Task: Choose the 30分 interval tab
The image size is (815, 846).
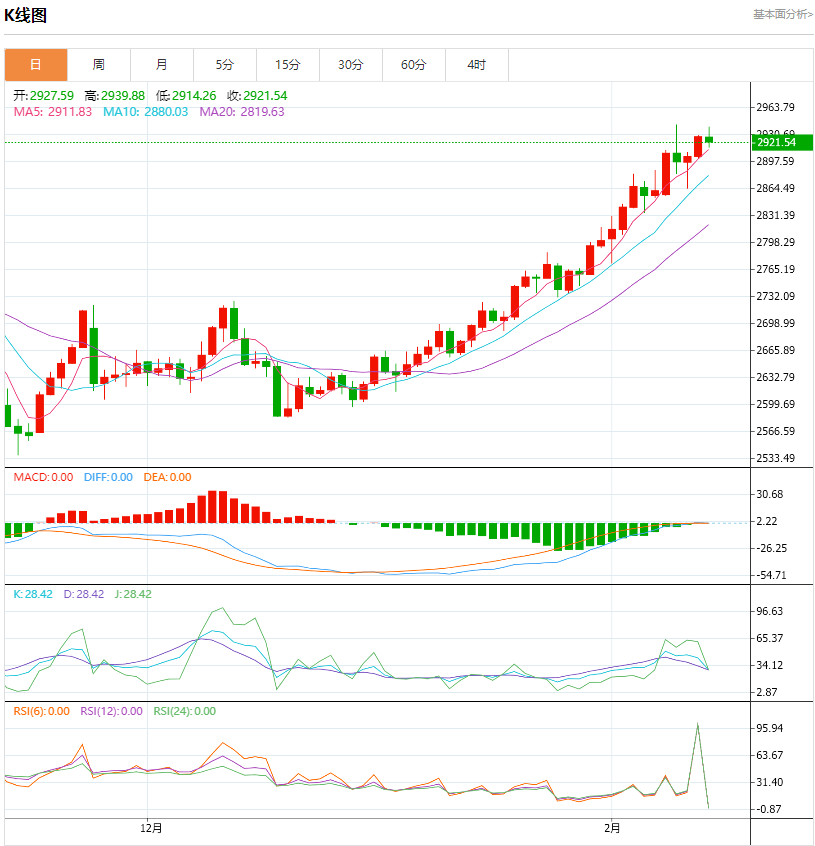Action: (x=351, y=65)
